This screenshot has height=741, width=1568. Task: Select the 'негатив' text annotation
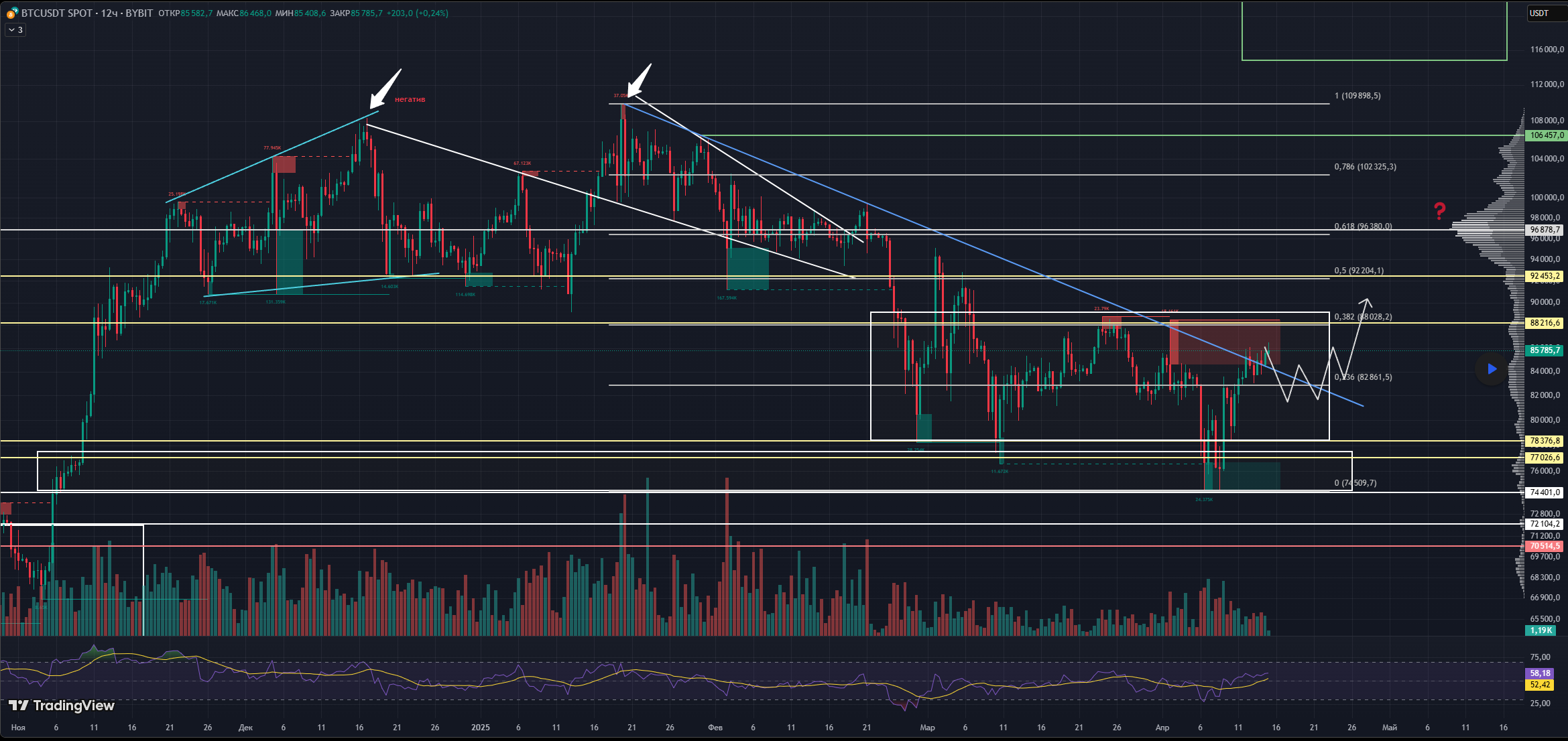pyautogui.click(x=410, y=99)
